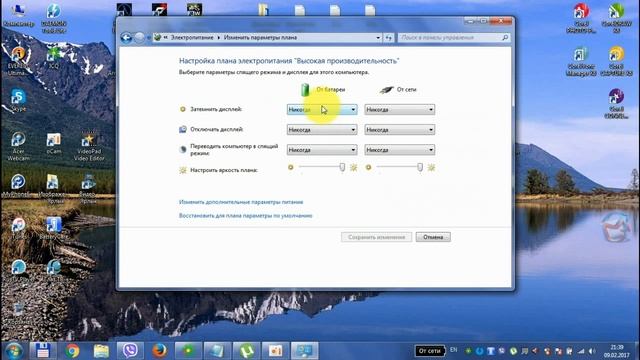Viewport: 640px width, 360px height.
Task: Open the Windows Start menu
Action: click(x=13, y=351)
